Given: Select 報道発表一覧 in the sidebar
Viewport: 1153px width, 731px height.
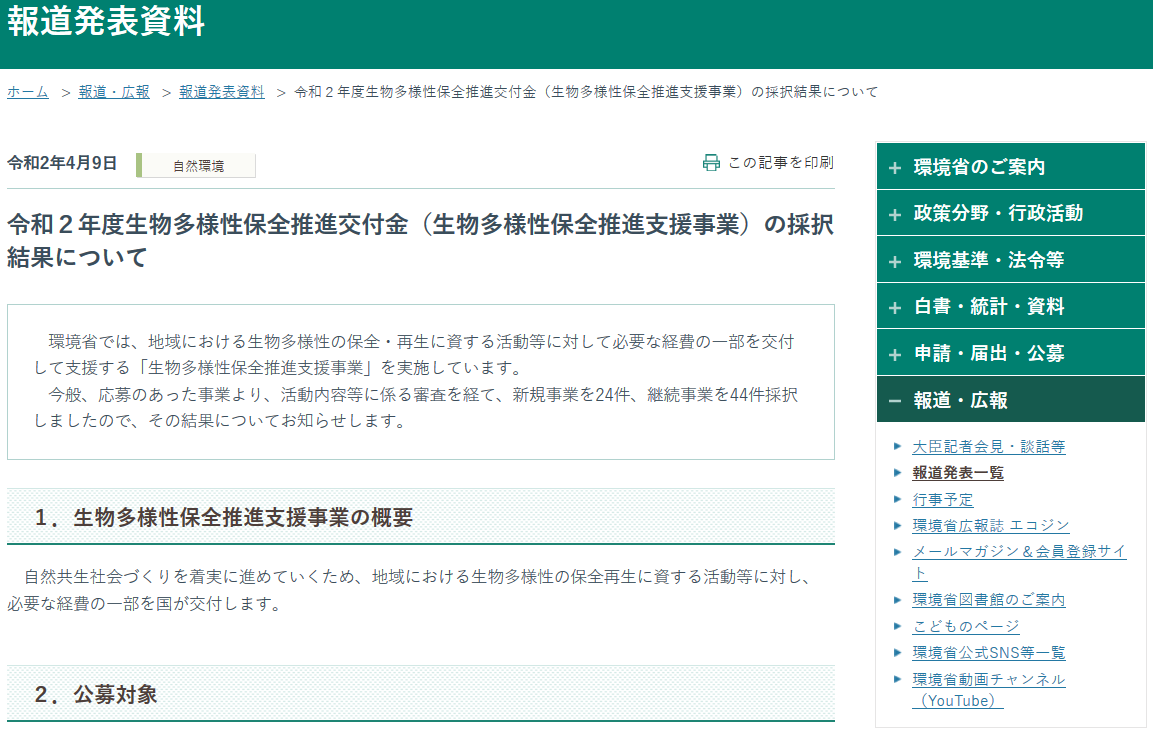Looking at the screenshot, I should (x=957, y=473).
